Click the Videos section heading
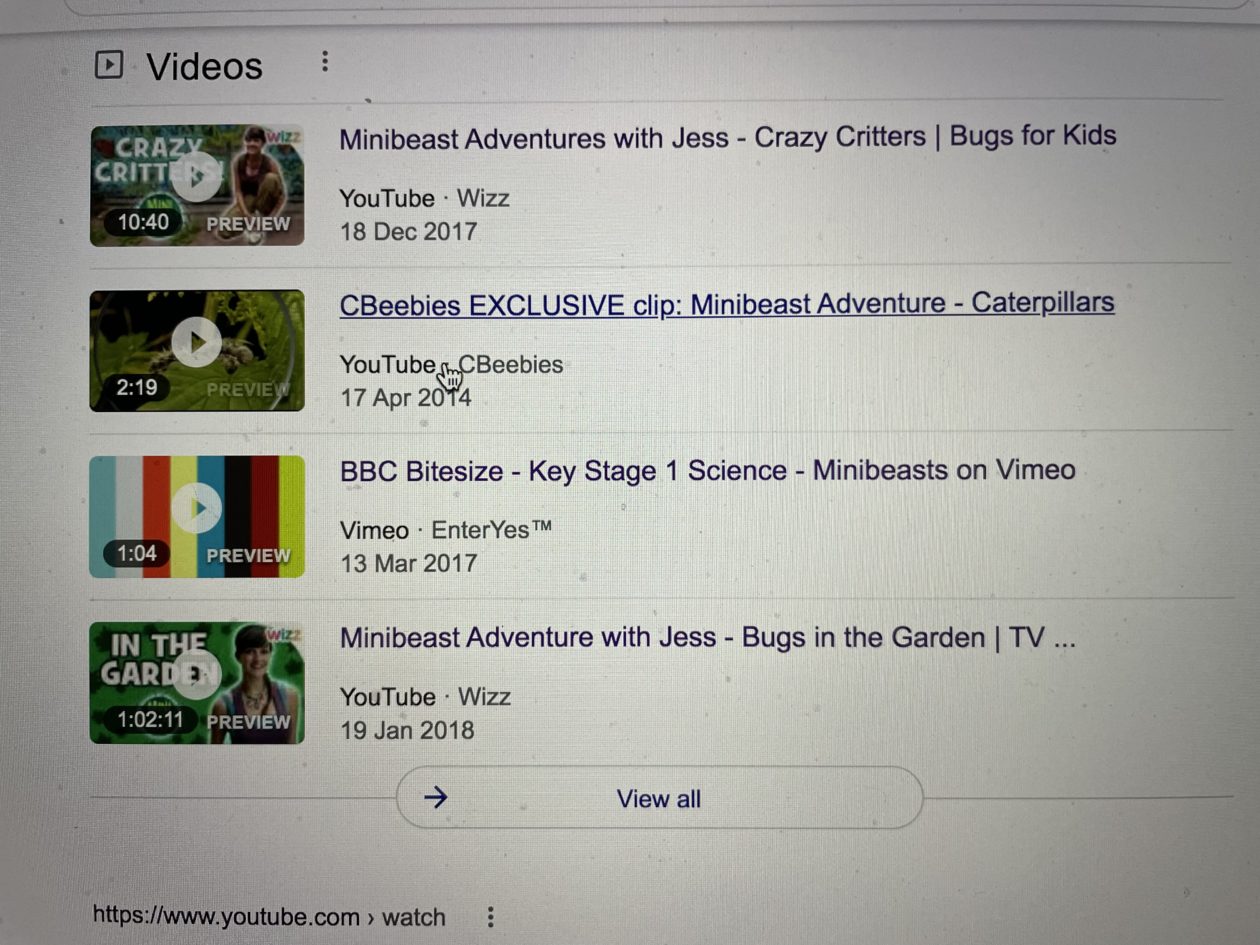This screenshot has width=1260, height=945. [204, 67]
